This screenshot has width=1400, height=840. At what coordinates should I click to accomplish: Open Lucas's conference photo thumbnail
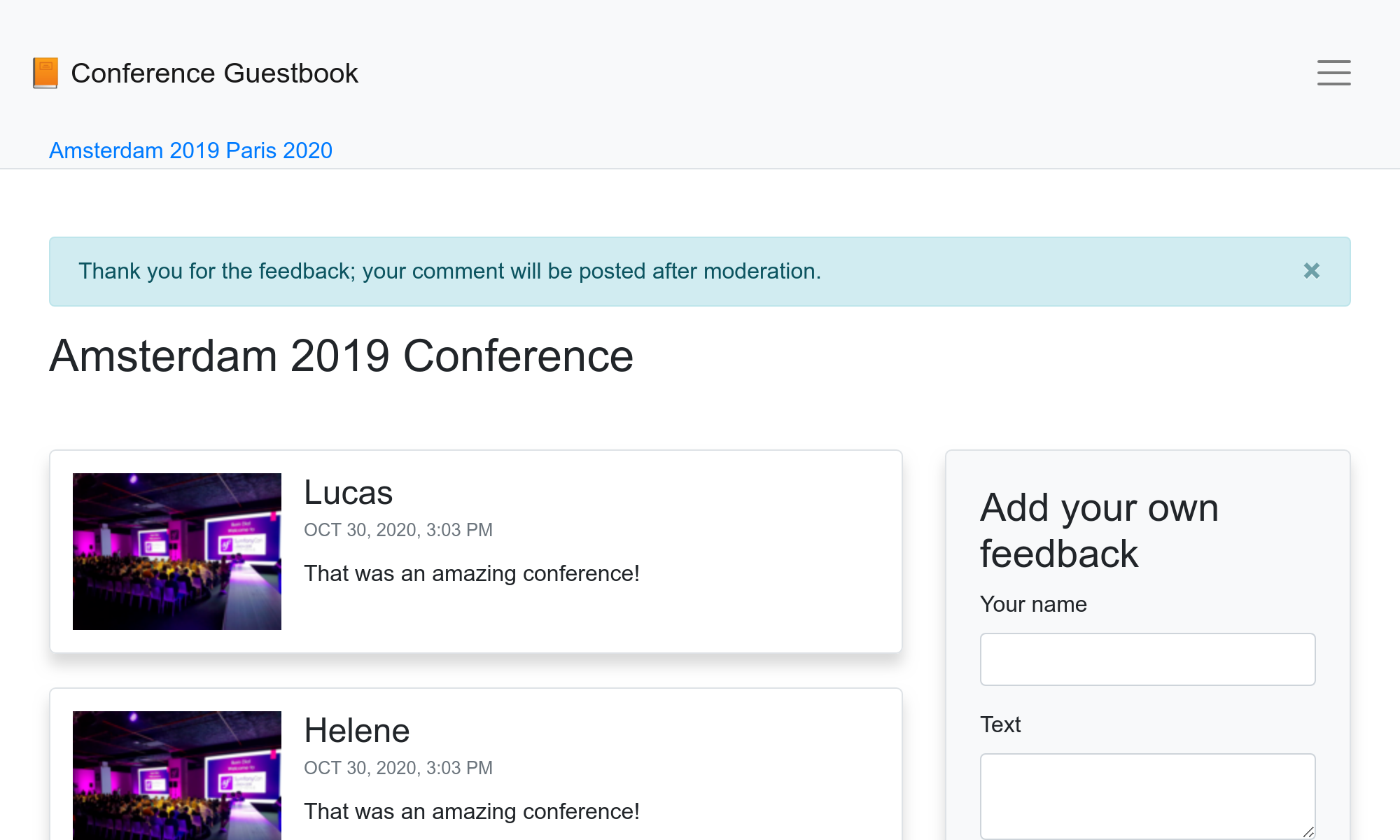(177, 552)
